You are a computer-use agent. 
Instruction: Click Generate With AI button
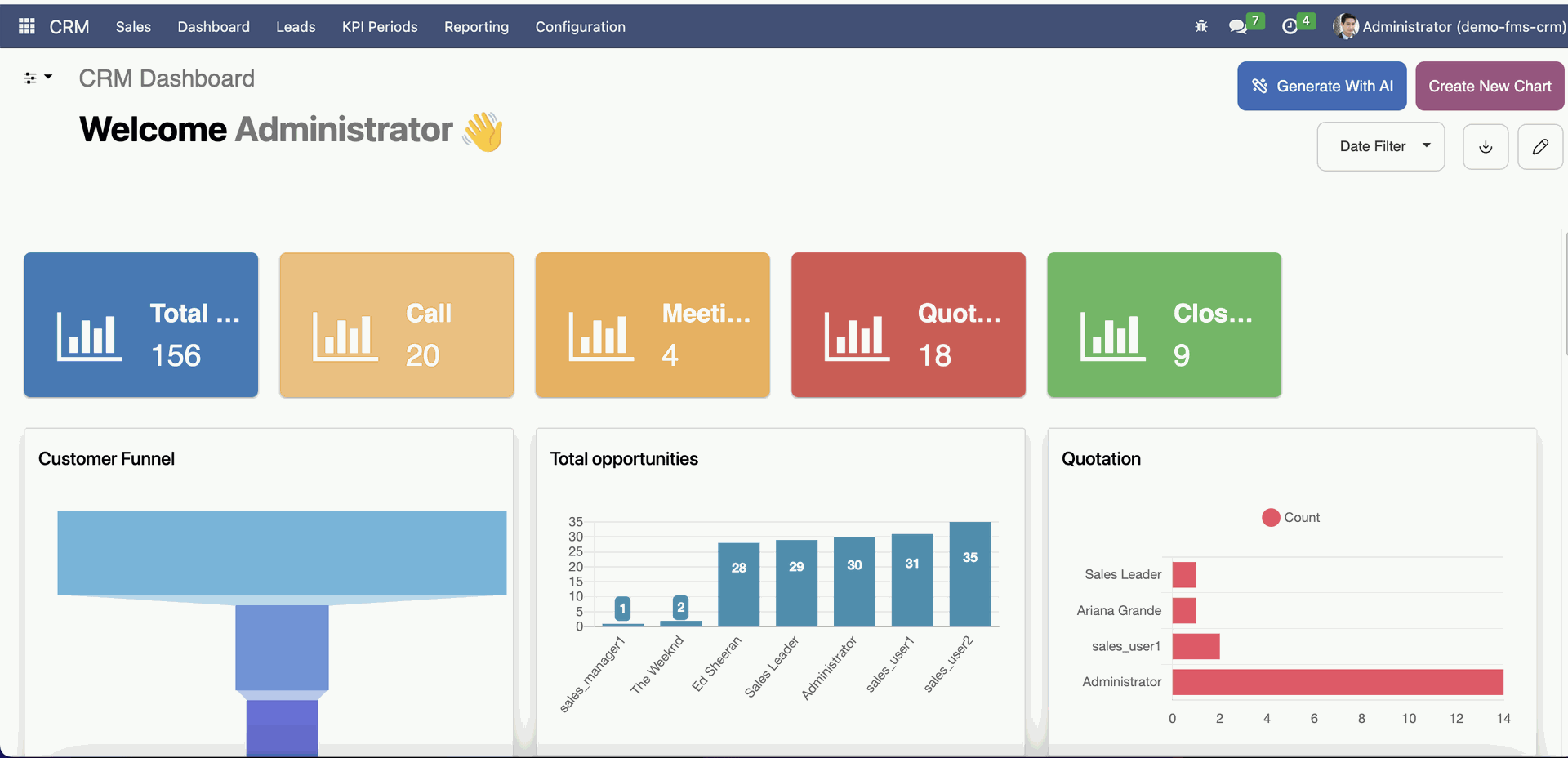[x=1321, y=86]
